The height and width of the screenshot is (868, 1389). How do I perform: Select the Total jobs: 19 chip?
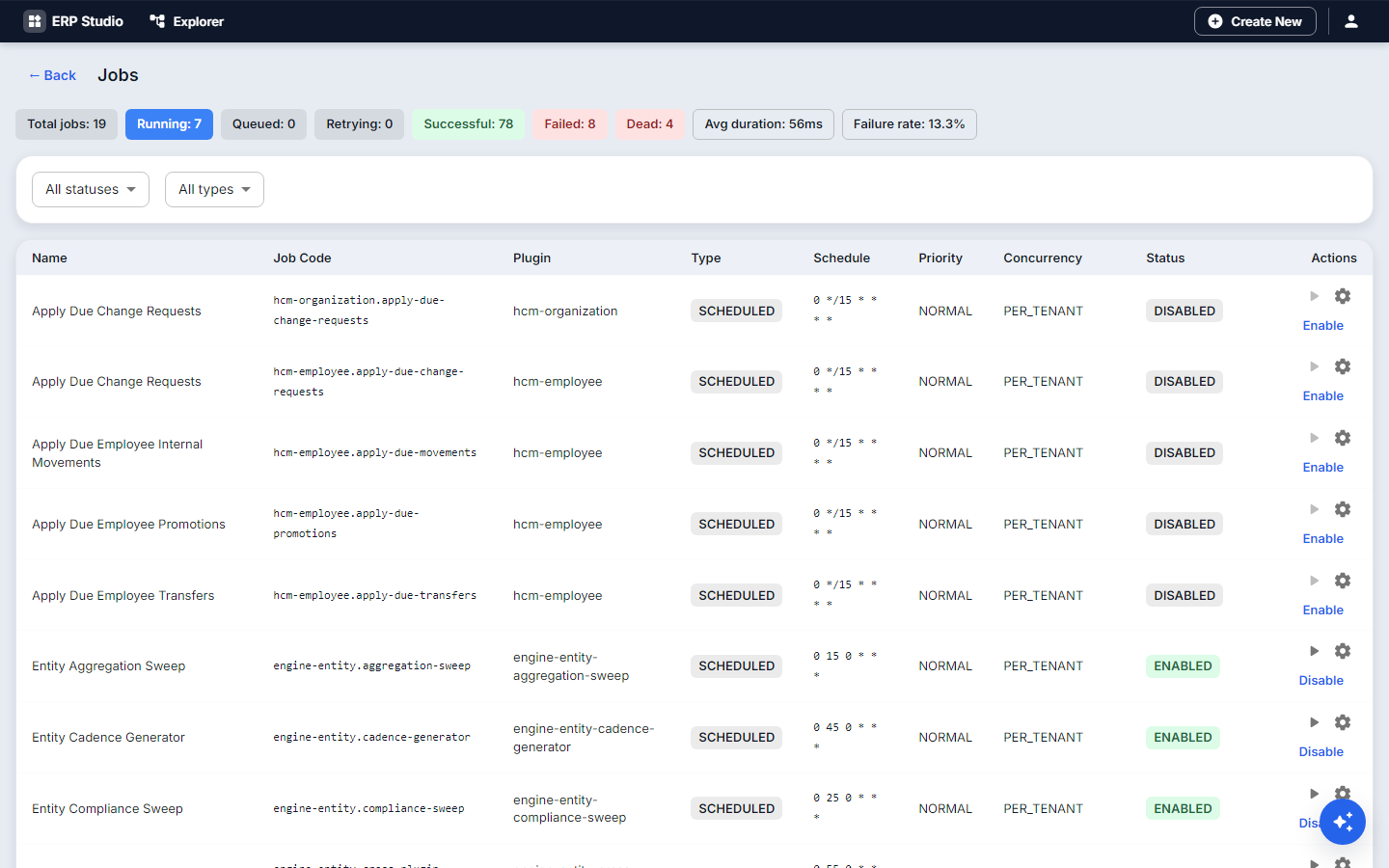pyautogui.click(x=67, y=124)
